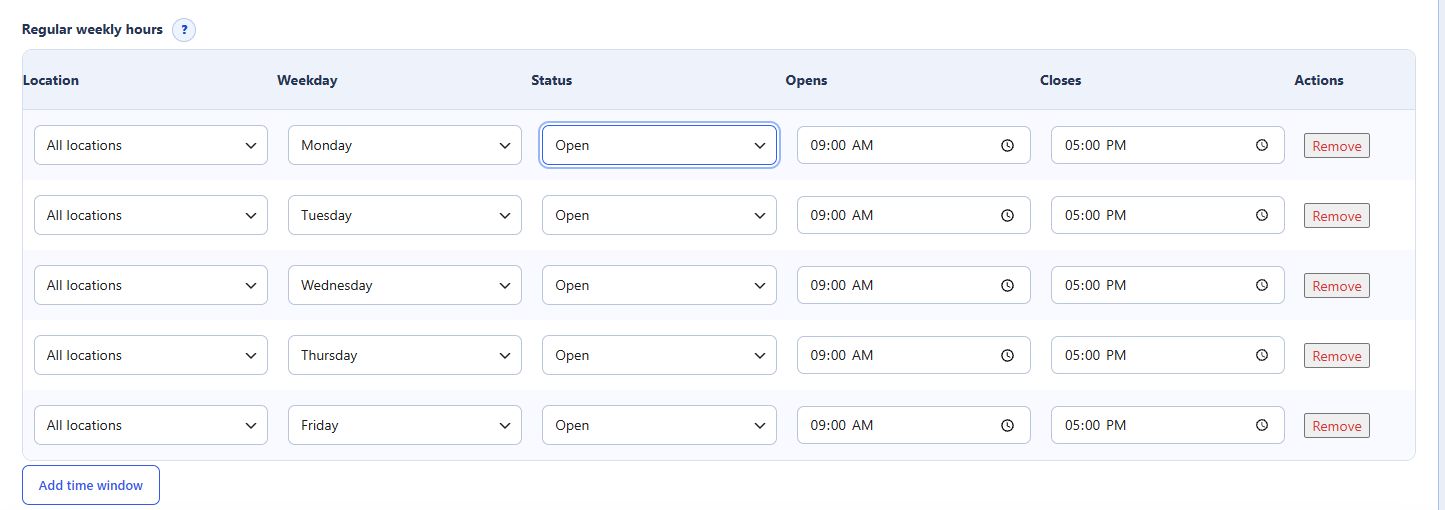This screenshot has height=510, width=1445.
Task: Focus the Thursday Opens time field
Action: (914, 355)
